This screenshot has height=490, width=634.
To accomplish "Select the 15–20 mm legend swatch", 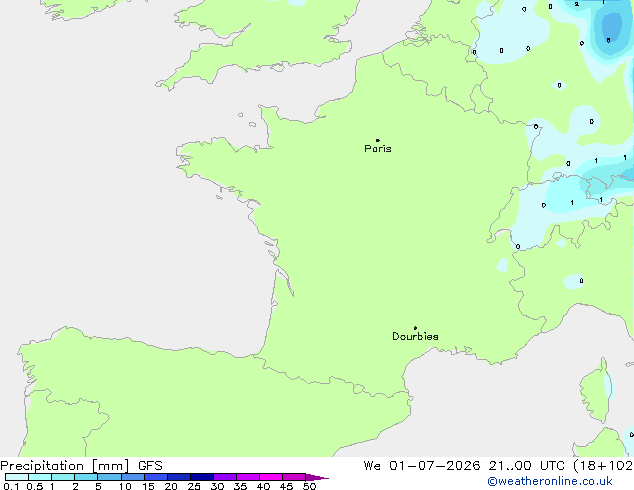I will (156, 477).
